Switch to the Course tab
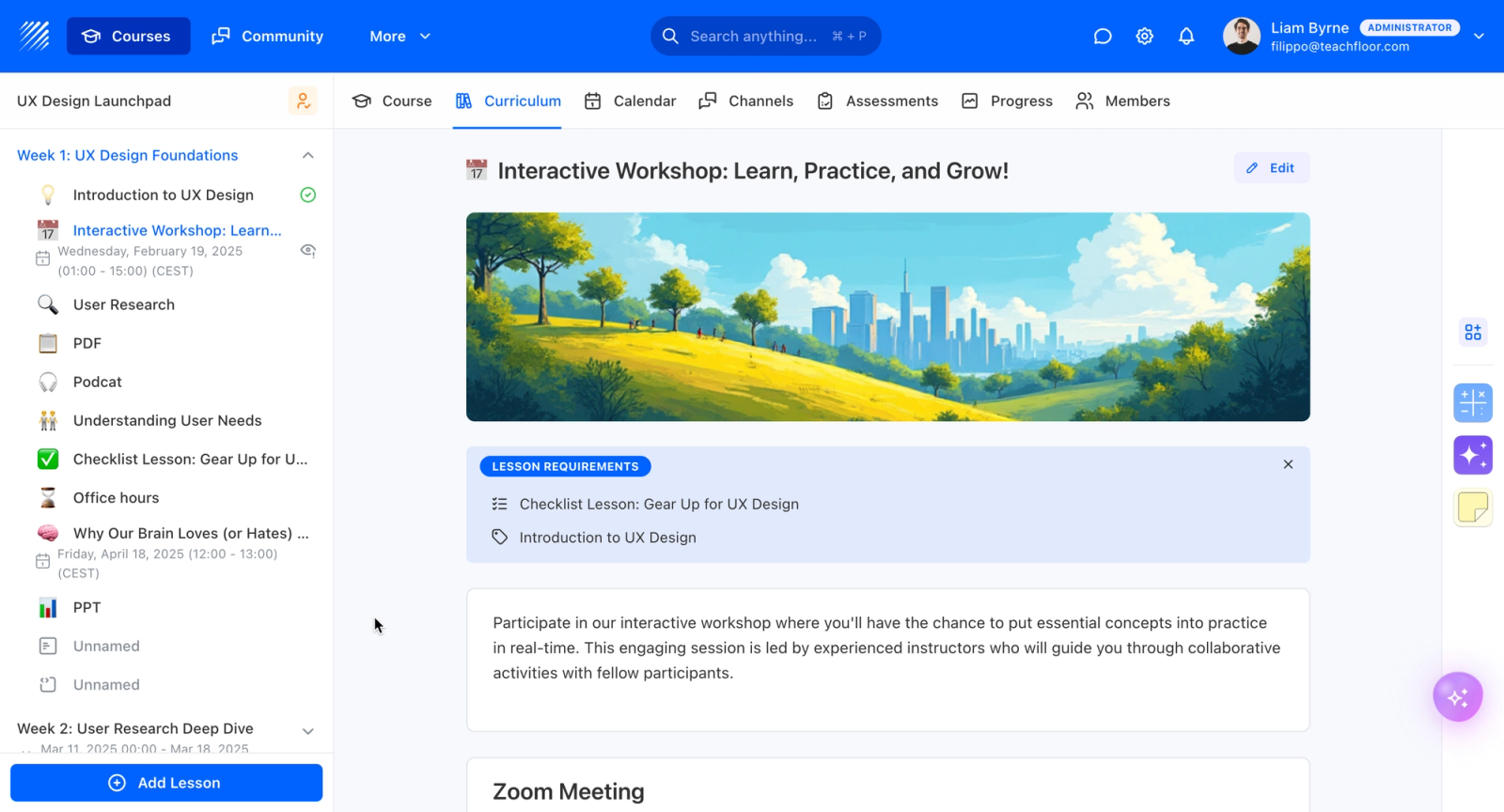The height and width of the screenshot is (812, 1504). point(392,101)
